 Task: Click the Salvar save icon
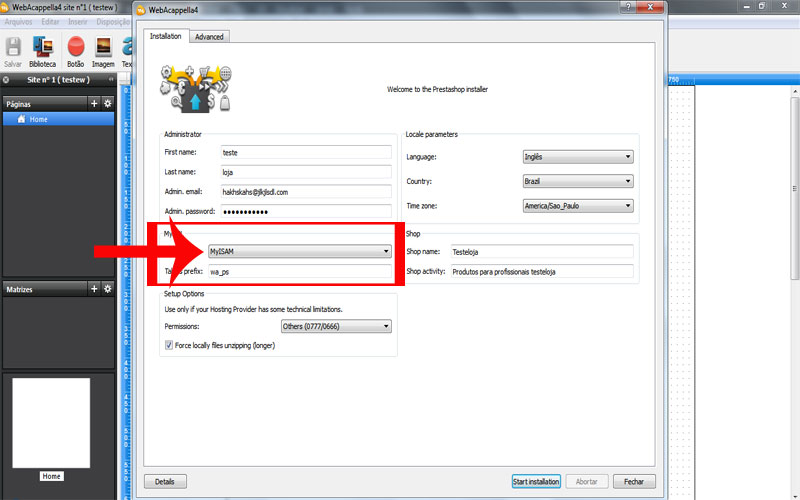13,47
